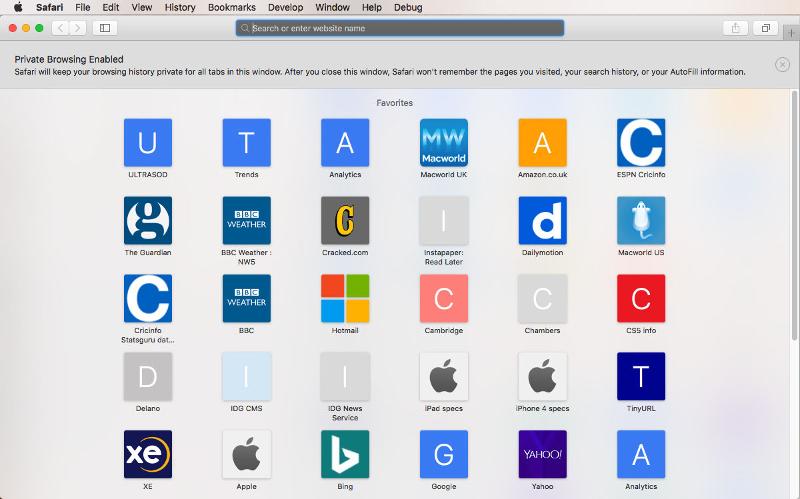Click the vertical page scrollbar
This screenshot has height=499, width=800.
794,215
